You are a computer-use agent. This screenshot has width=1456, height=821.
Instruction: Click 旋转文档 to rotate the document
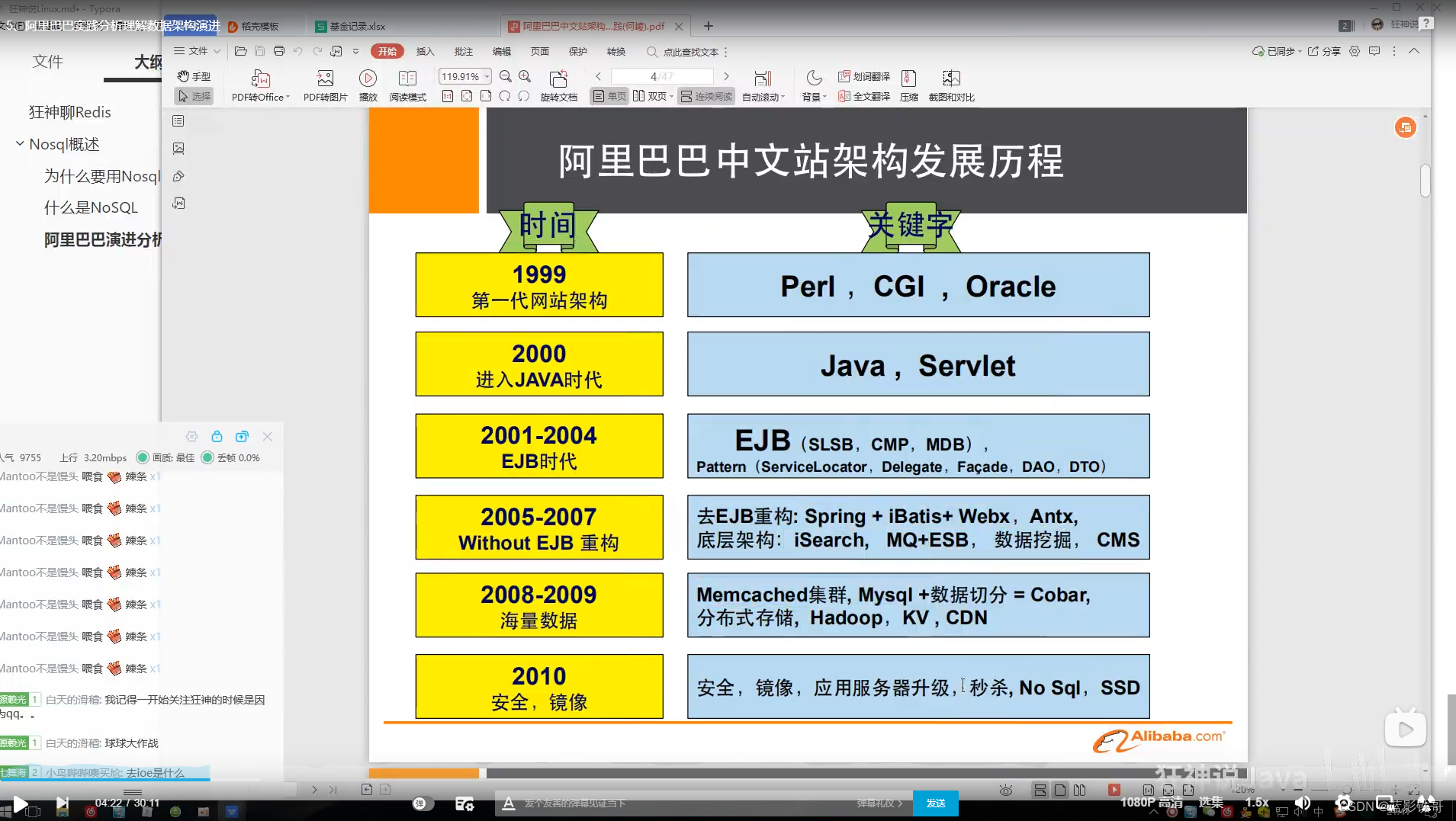[x=558, y=85]
